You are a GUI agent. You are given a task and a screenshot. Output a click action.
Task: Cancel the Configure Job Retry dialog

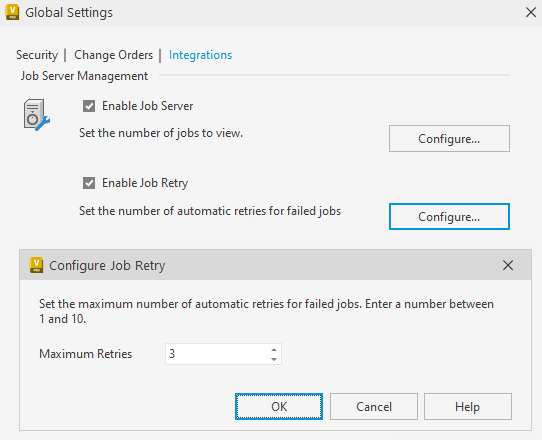point(374,406)
